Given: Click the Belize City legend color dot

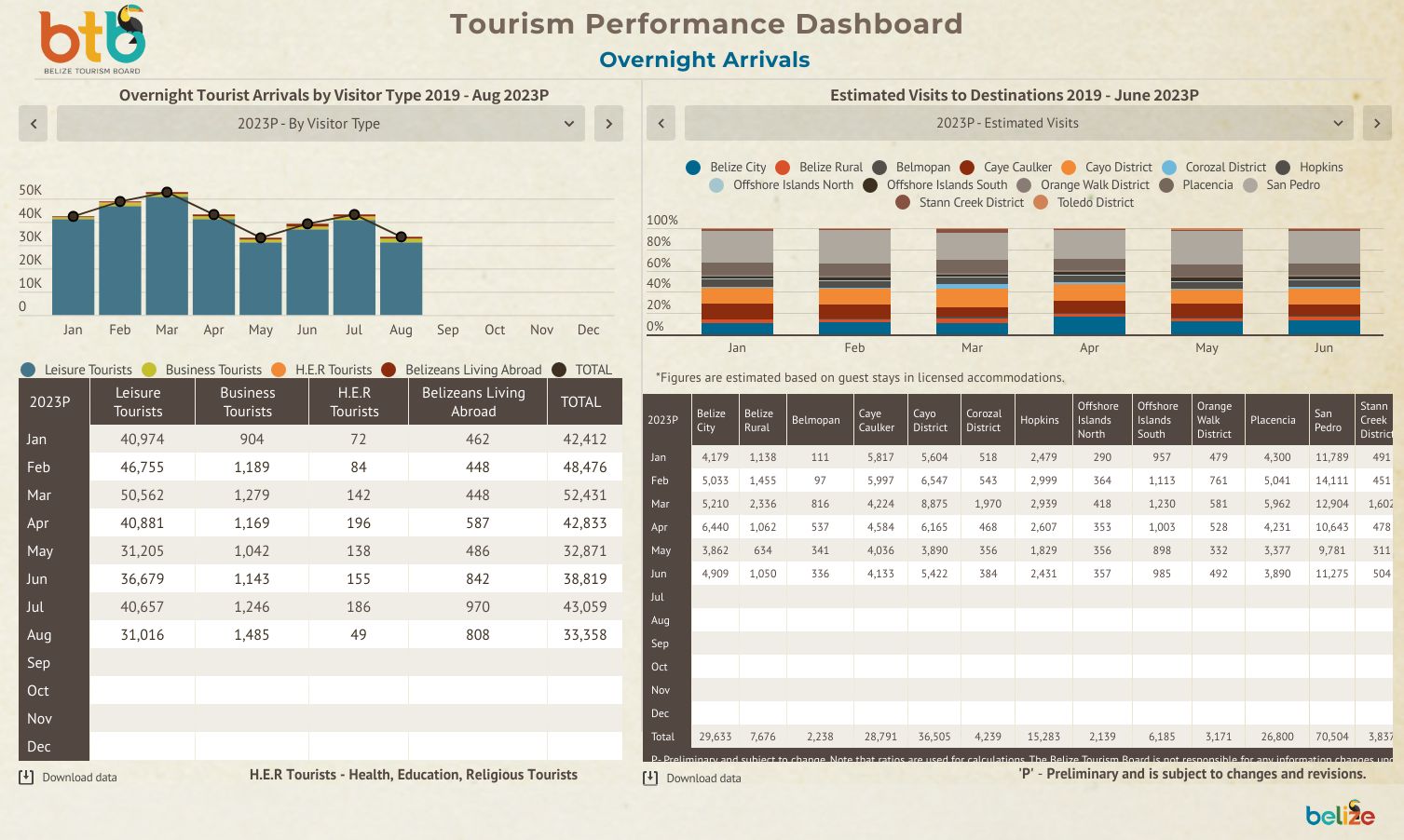Looking at the screenshot, I should click(x=692, y=168).
